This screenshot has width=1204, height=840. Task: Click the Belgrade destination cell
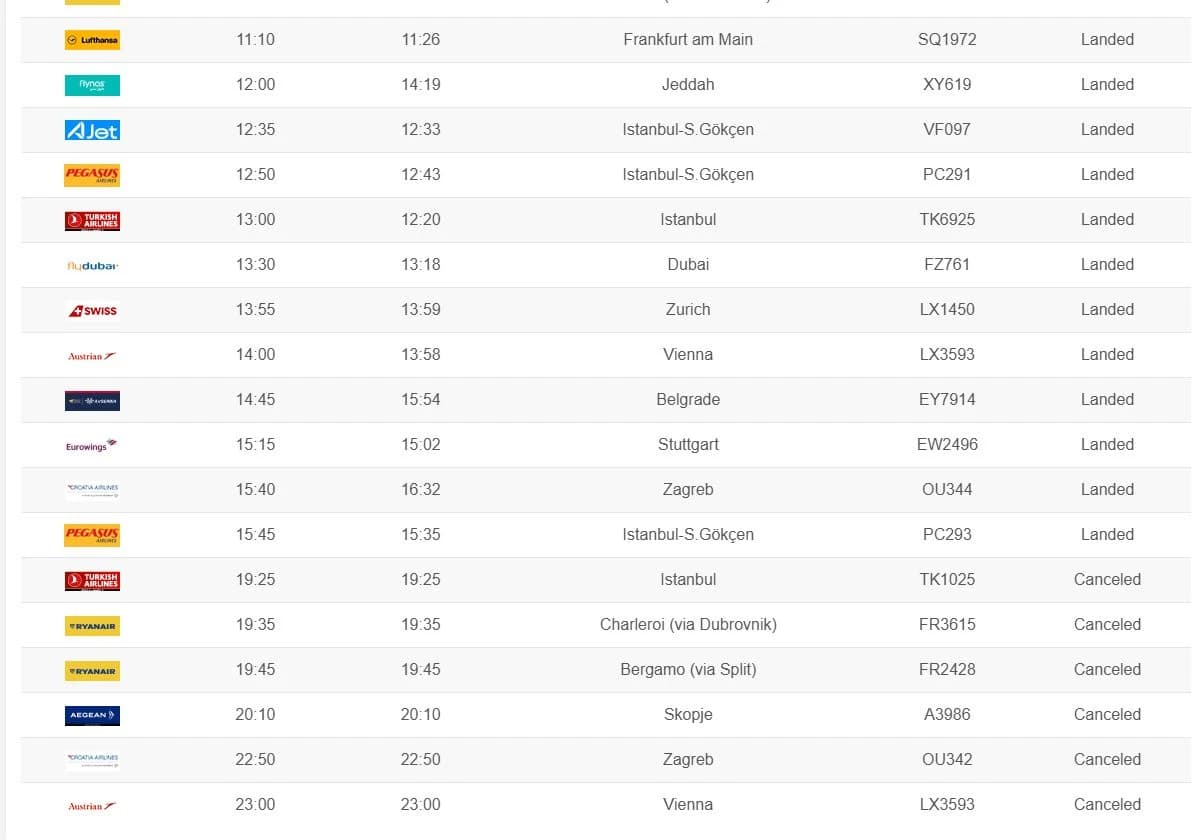point(688,400)
